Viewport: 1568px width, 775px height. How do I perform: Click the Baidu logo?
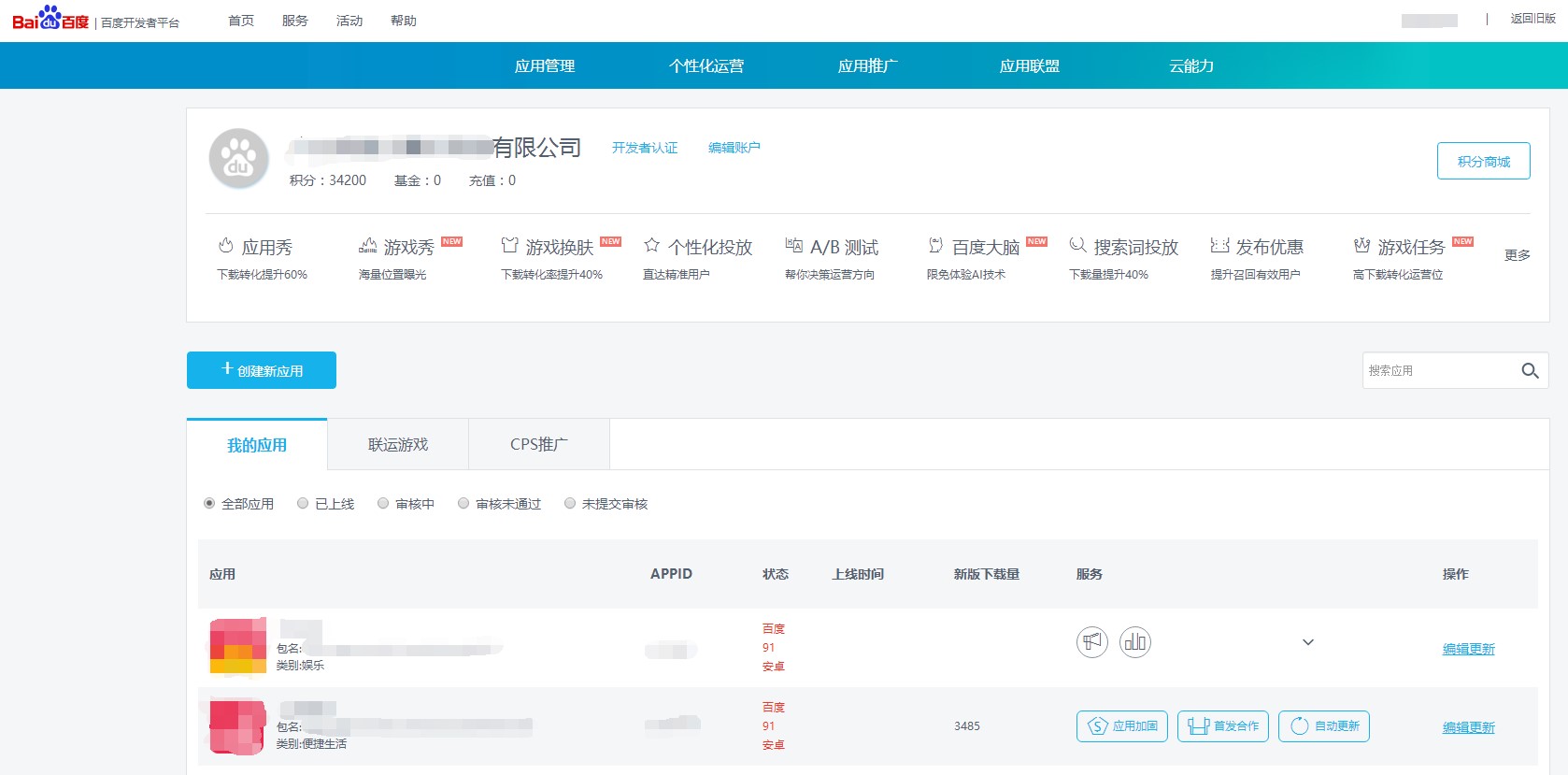[x=50, y=19]
